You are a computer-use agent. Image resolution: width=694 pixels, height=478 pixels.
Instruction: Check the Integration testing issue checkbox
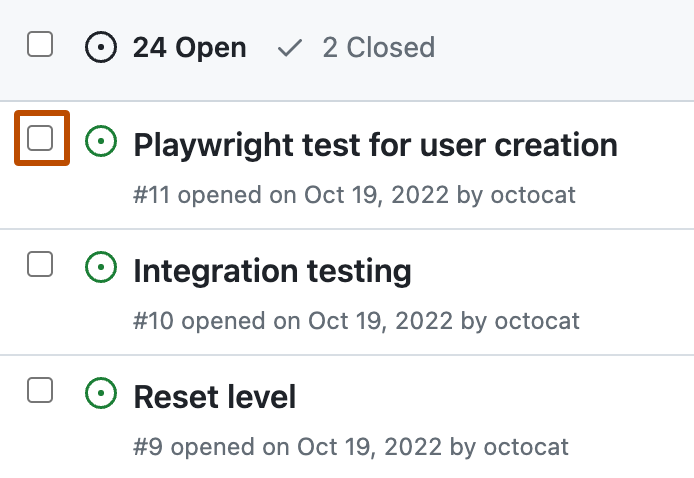(40, 264)
